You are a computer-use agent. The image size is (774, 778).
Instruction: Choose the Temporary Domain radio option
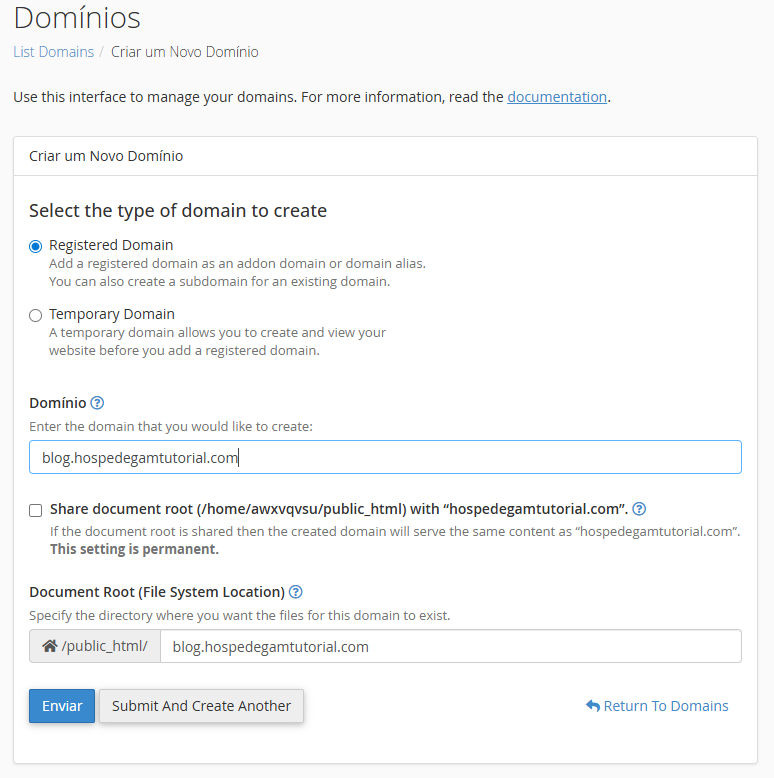[36, 315]
